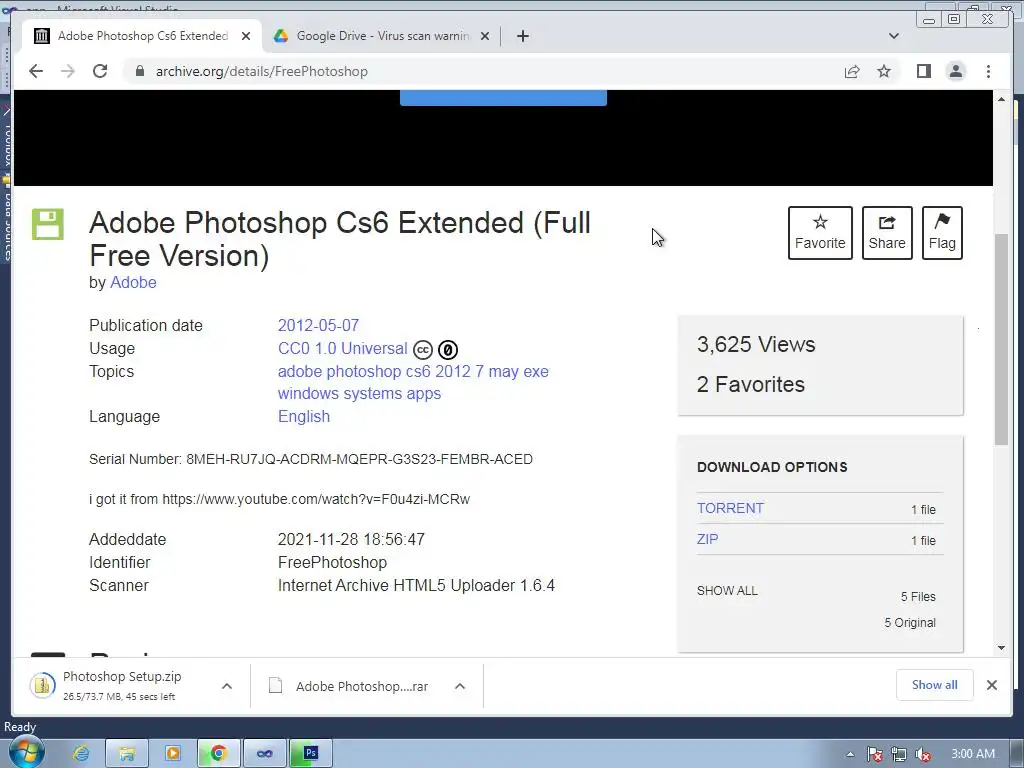
Task: Open the Photoshop Setup.zip download item
Action: point(121,685)
